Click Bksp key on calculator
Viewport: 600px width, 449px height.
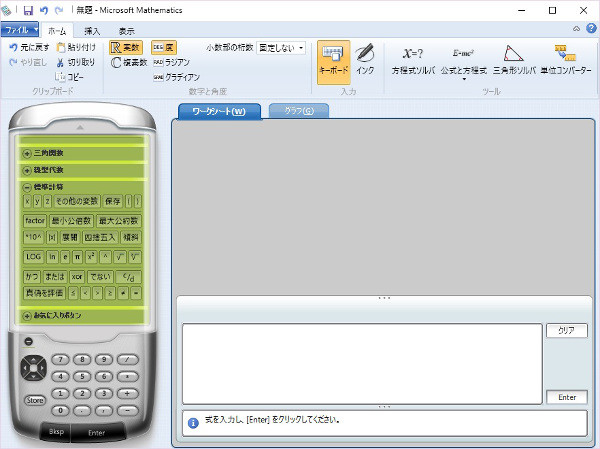pyautogui.click(x=56, y=432)
